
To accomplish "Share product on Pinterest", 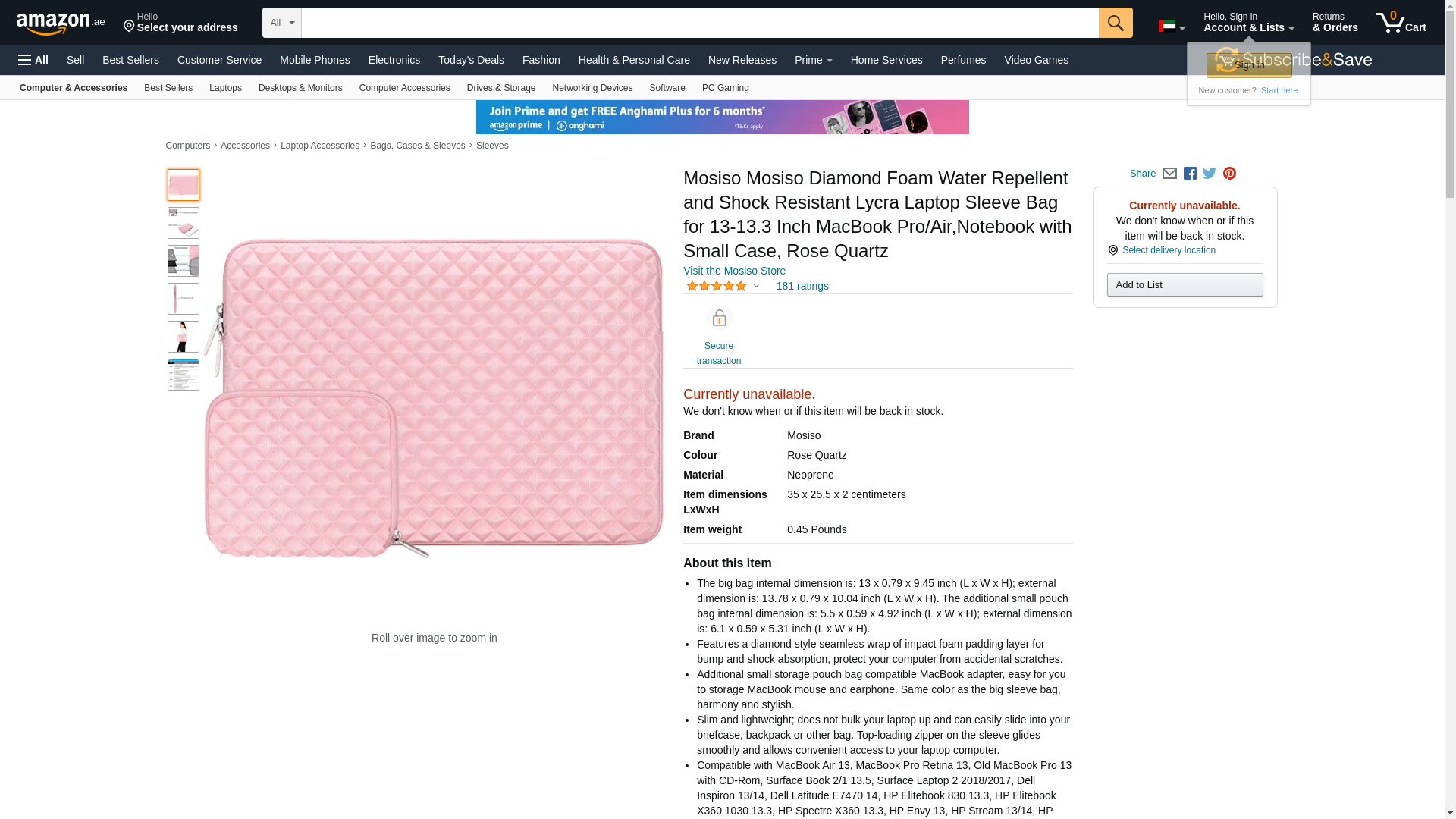I will pos(1229,174).
